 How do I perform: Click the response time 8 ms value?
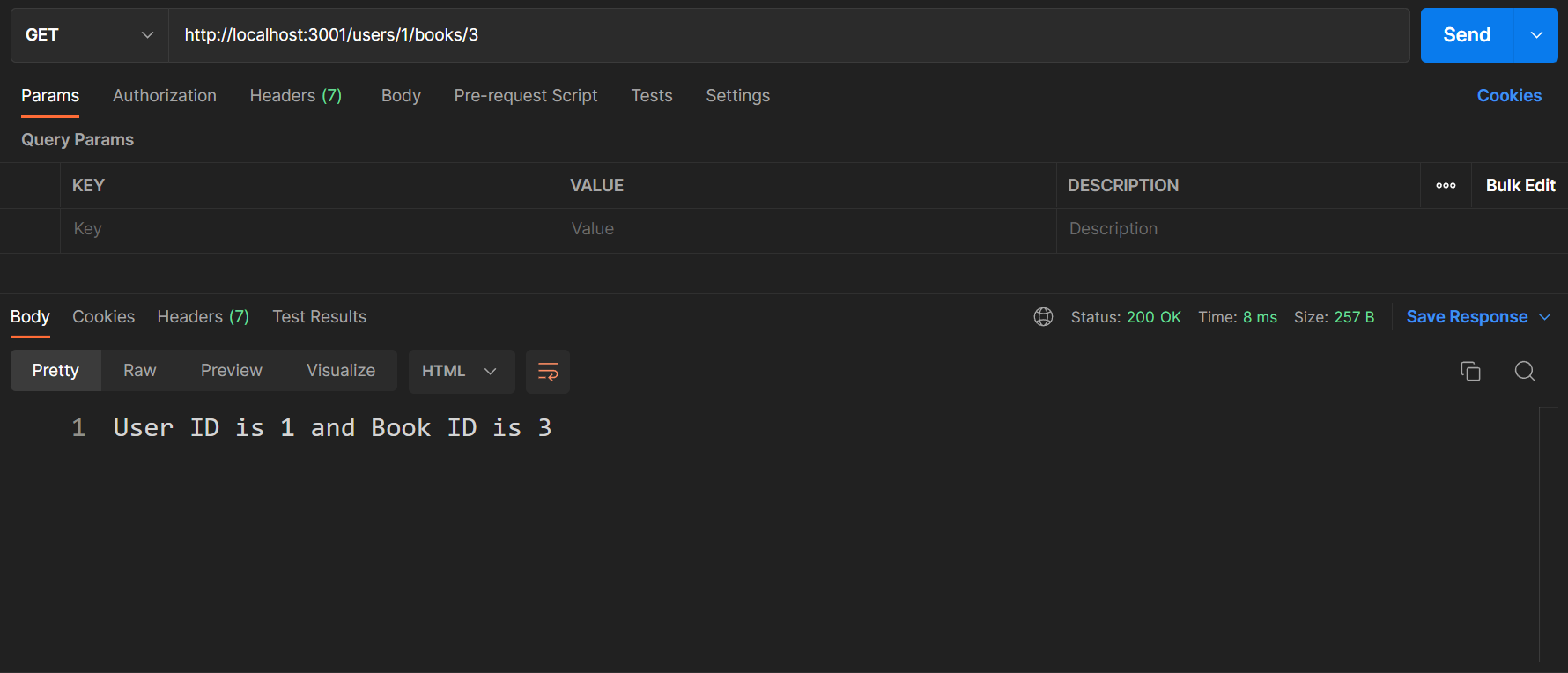(x=1260, y=317)
